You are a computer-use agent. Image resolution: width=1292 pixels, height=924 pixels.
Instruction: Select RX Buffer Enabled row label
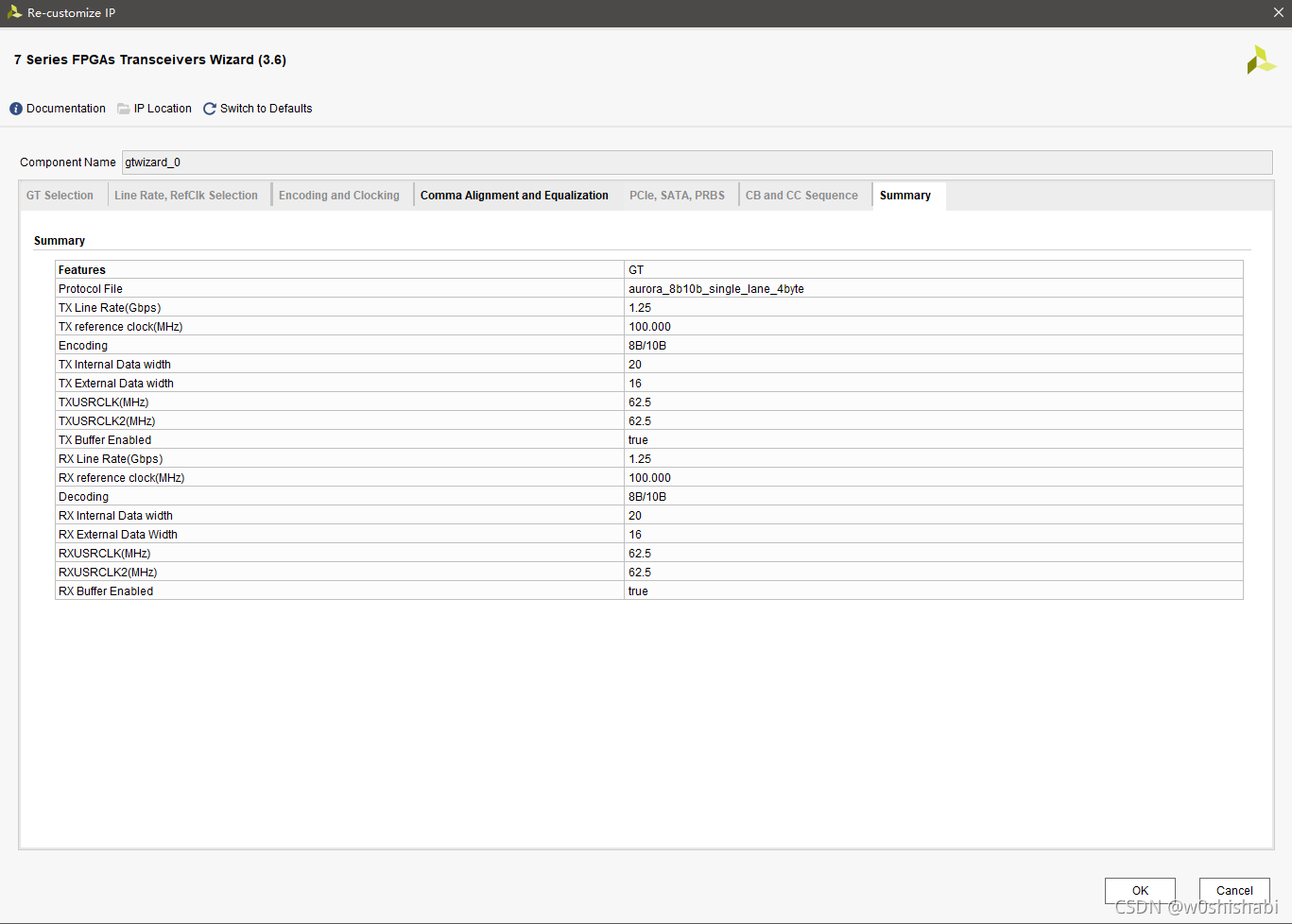click(x=106, y=591)
